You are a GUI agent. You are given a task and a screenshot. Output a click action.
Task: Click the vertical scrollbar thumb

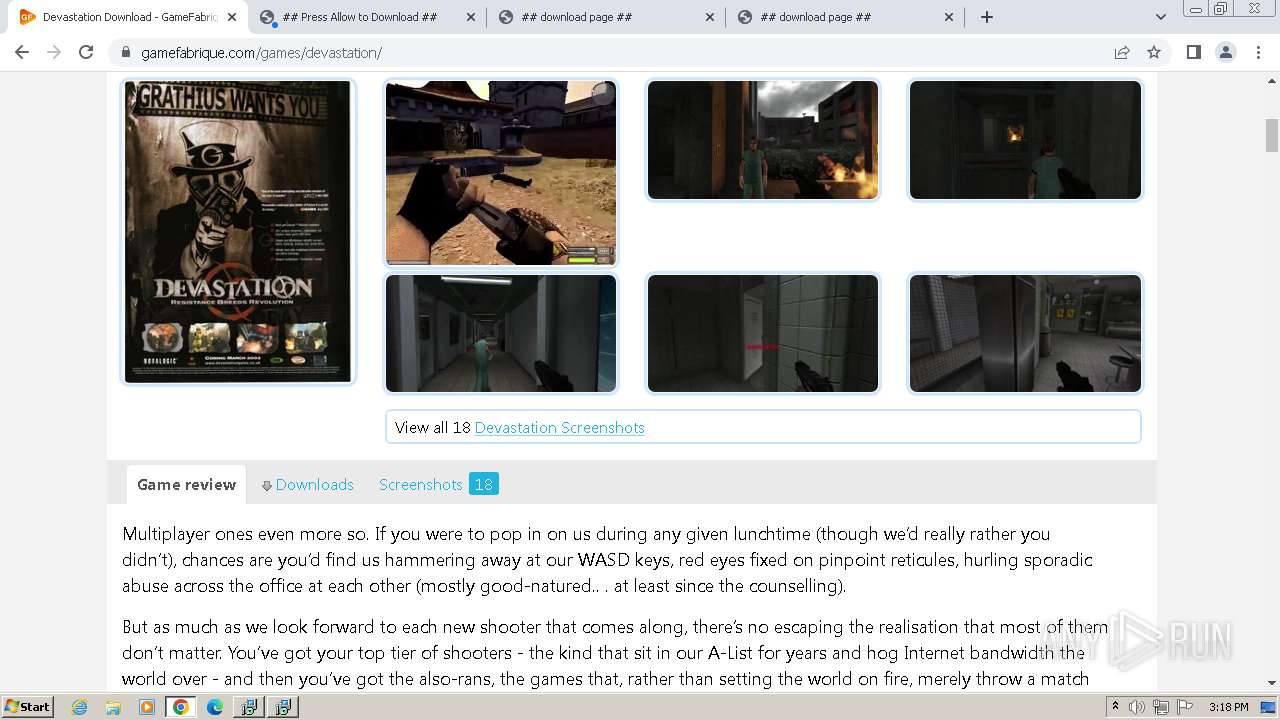point(1272,135)
